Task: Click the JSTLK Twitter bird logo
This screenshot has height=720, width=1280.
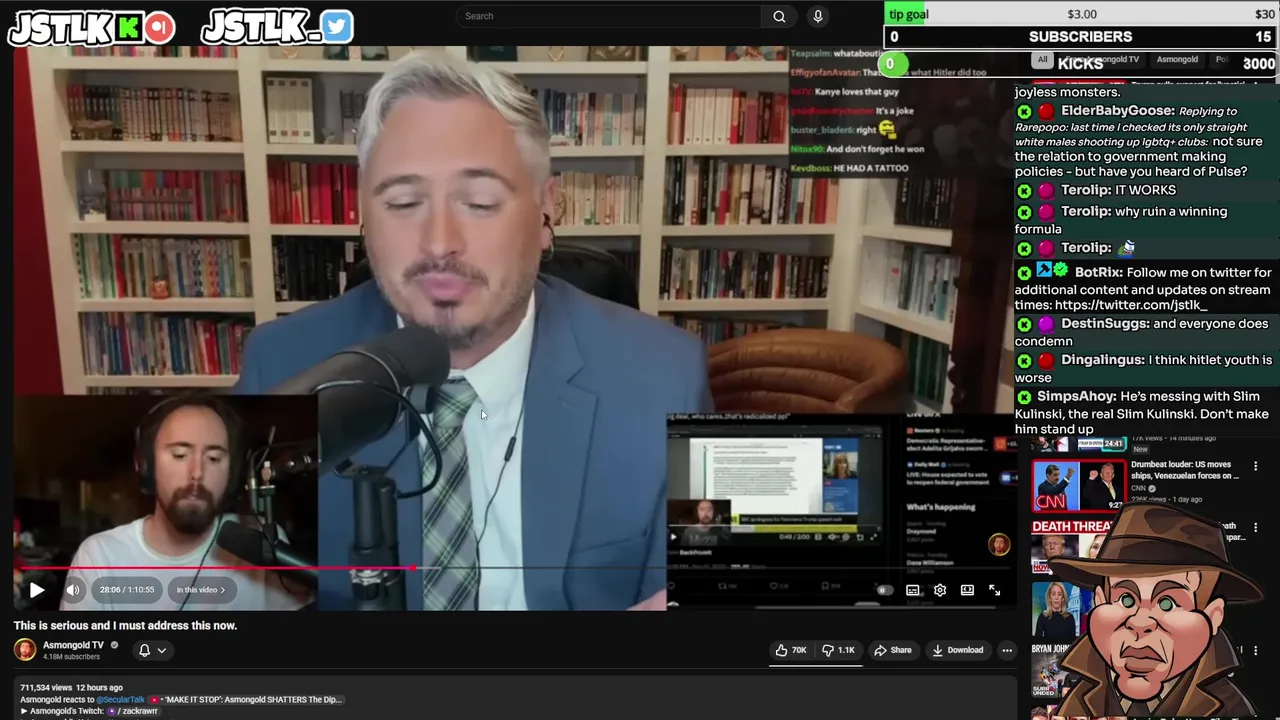Action: (x=277, y=28)
